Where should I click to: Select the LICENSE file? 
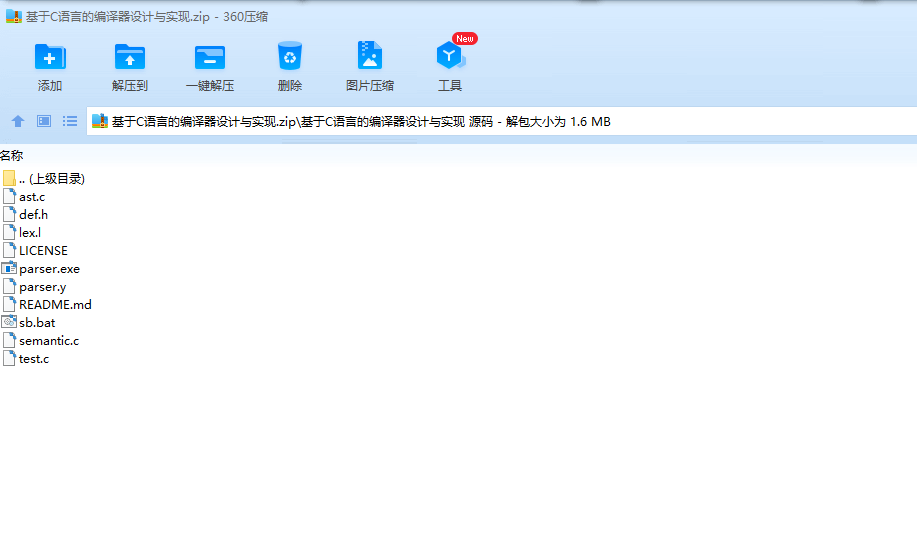tap(35, 250)
